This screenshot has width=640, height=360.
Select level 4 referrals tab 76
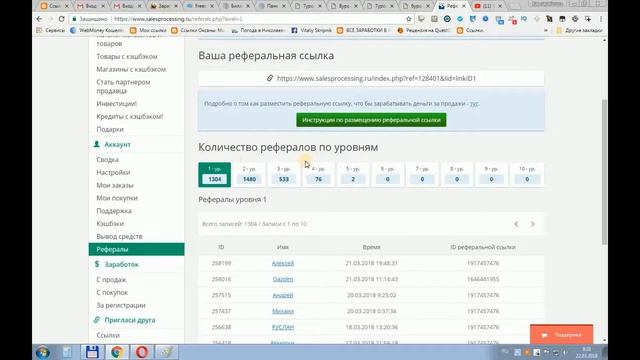click(x=318, y=175)
